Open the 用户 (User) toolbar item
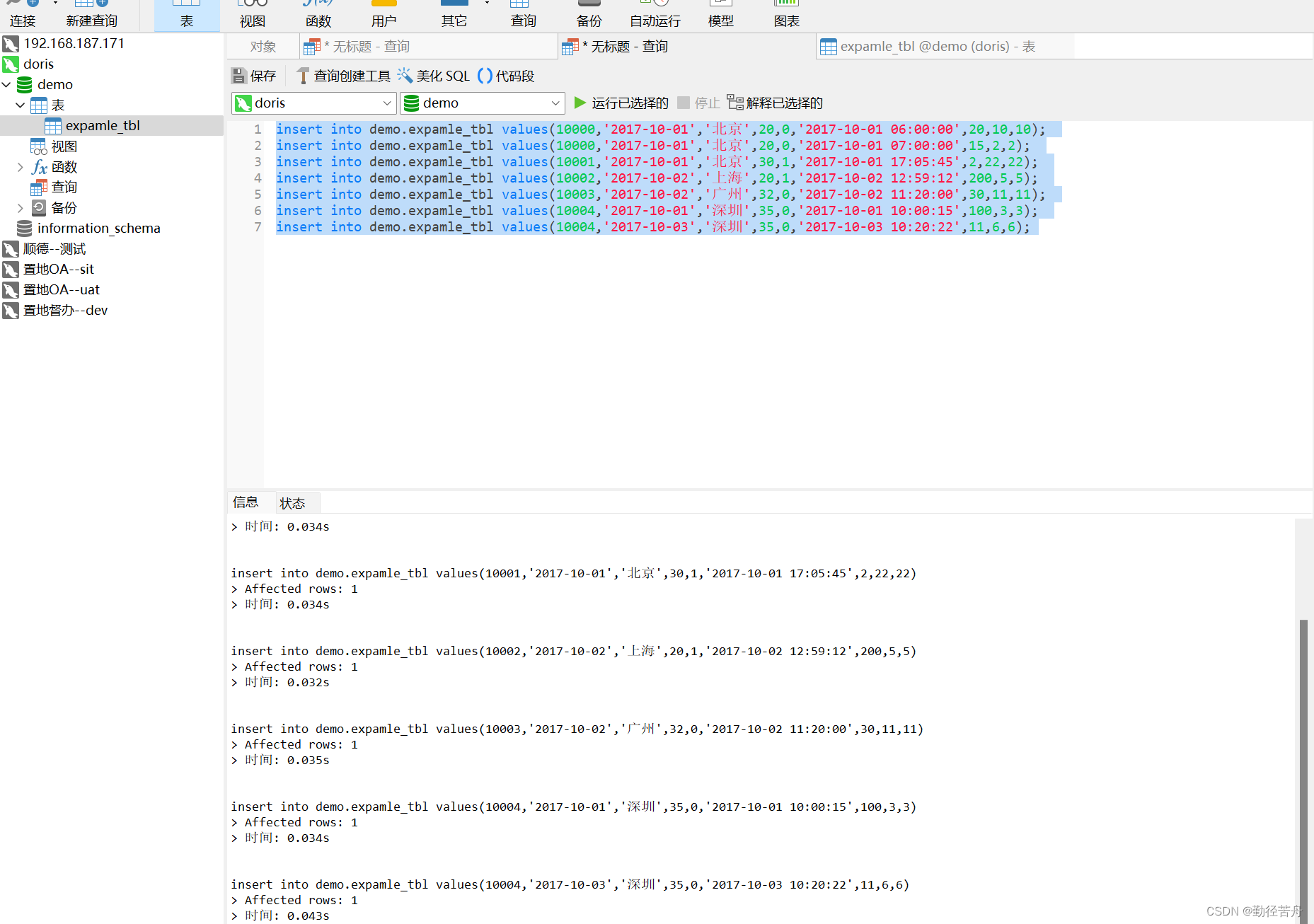The height and width of the screenshot is (924, 1314). (x=384, y=16)
